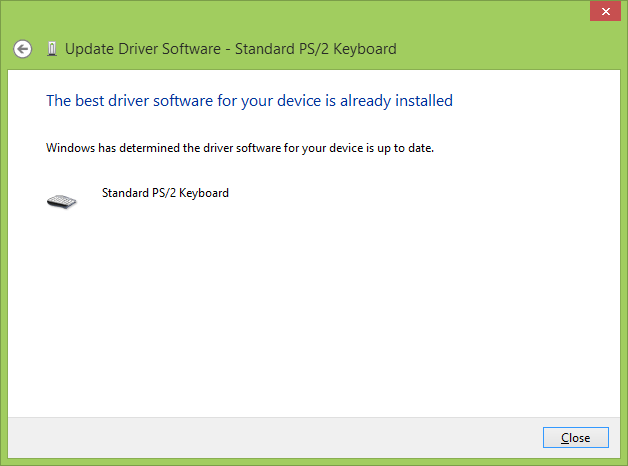
Task: Click 'The best driver software' in the heading
Action: point(125,100)
